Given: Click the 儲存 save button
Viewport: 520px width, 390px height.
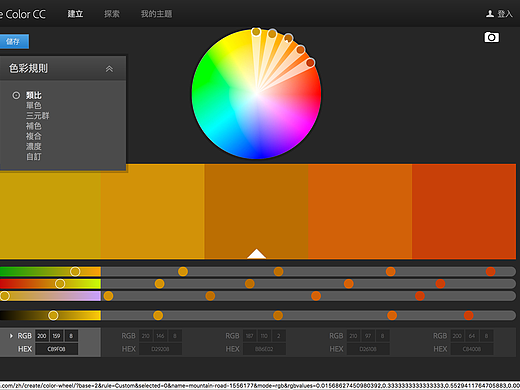Looking at the screenshot, I should [14, 41].
